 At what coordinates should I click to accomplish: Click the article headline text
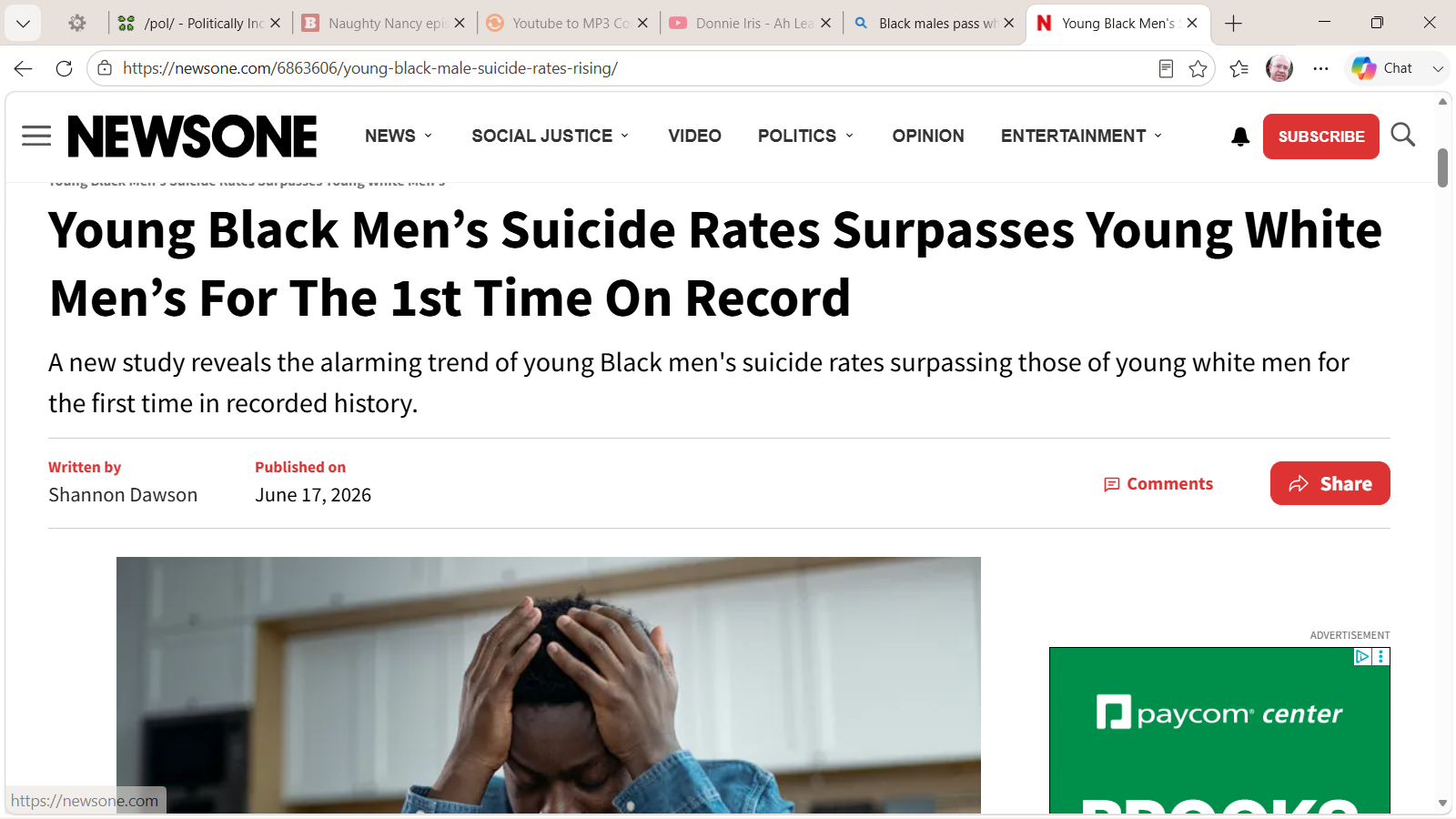(715, 264)
